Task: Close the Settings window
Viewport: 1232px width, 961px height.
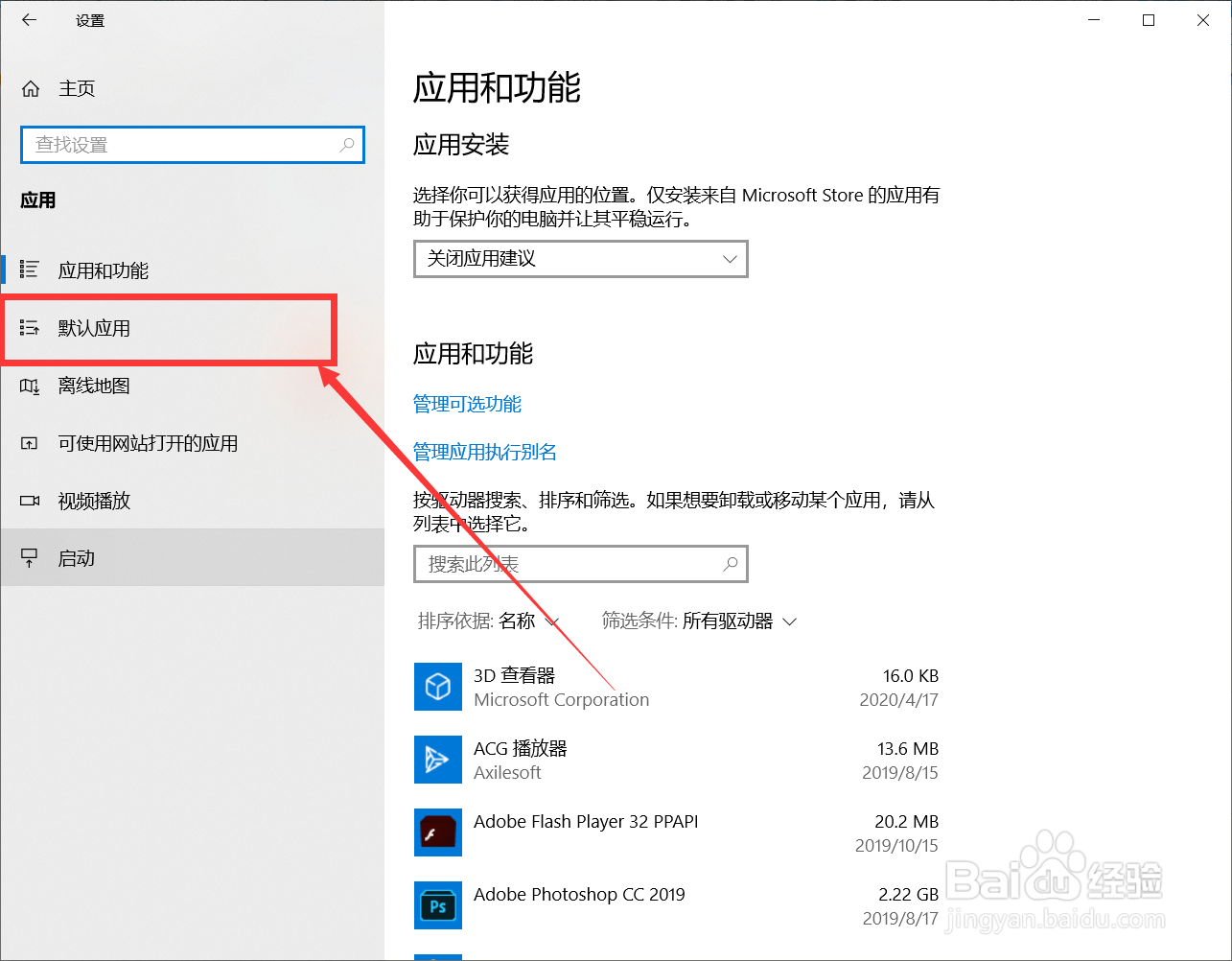Action: pyautogui.click(x=1203, y=20)
